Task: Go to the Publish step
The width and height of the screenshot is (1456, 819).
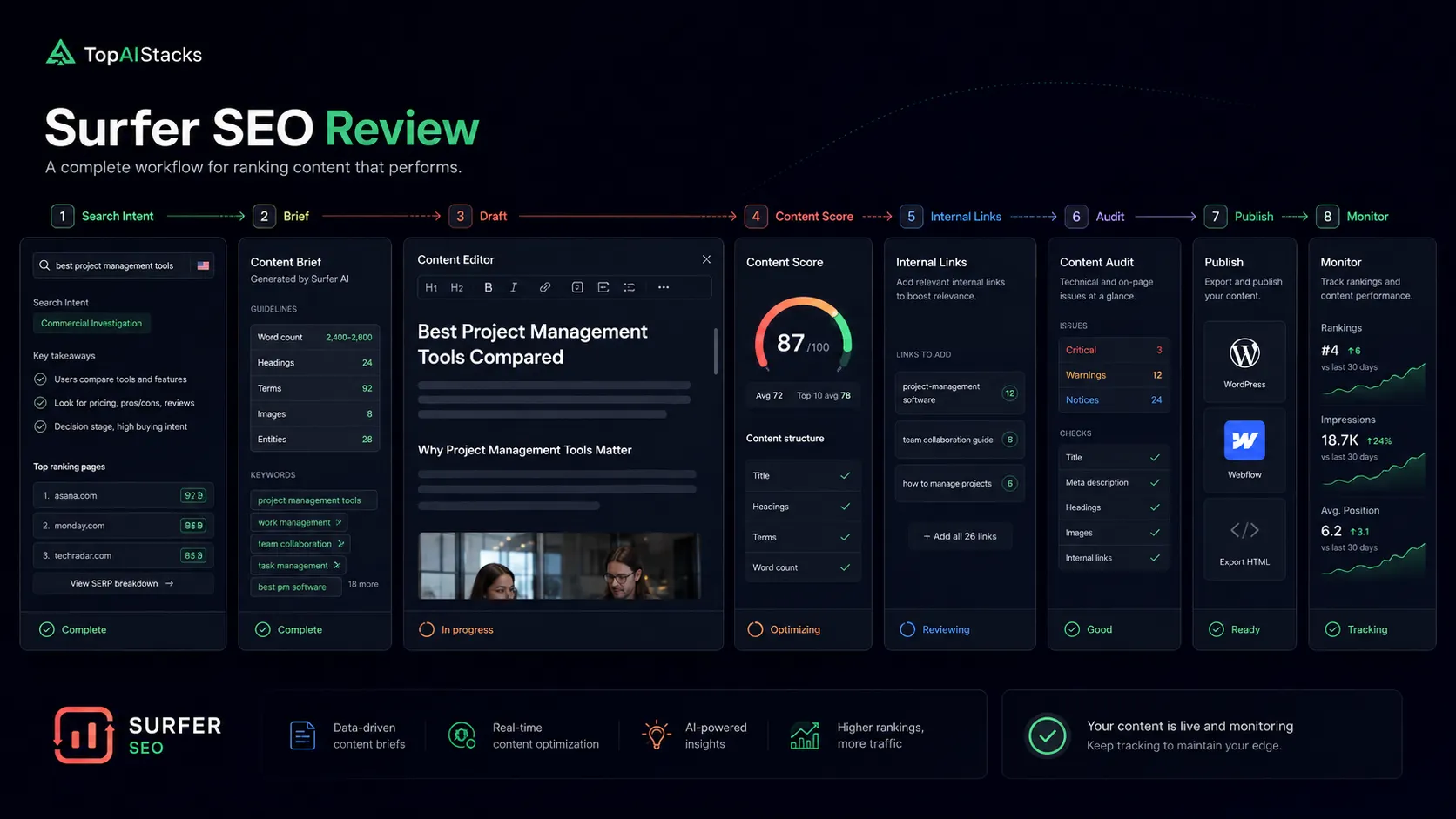Action: click(1239, 216)
